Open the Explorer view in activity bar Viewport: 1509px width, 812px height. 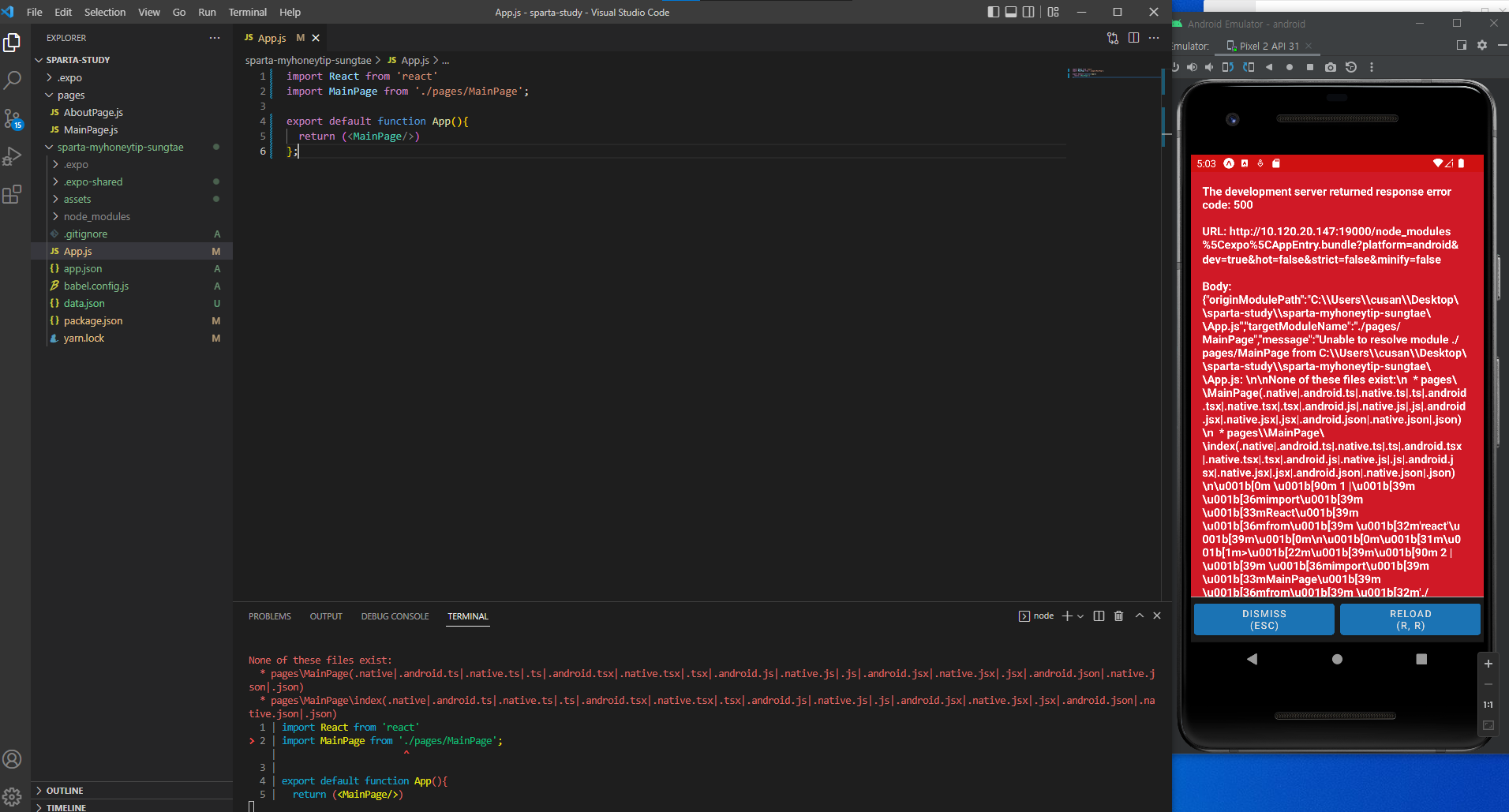(x=12, y=43)
